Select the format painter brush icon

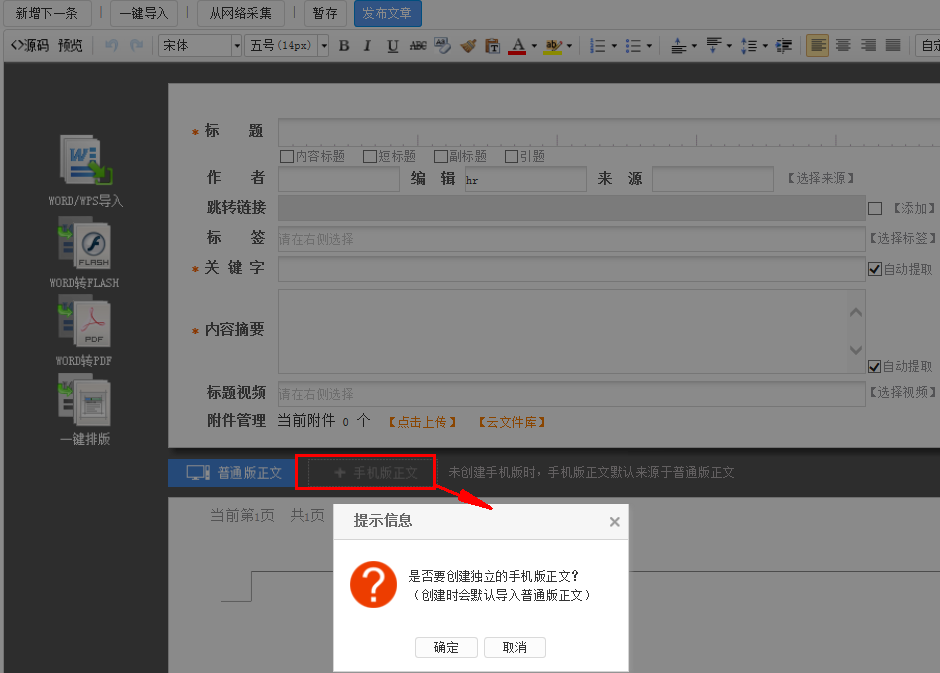(468, 46)
